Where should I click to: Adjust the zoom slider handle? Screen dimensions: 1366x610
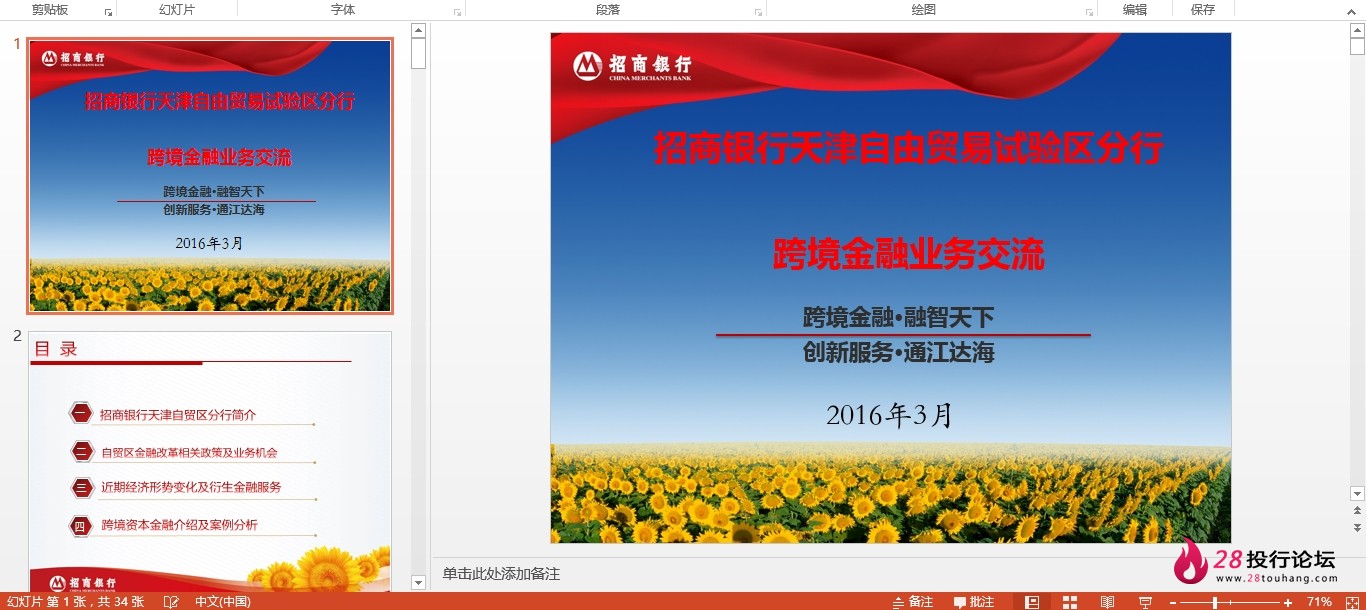point(1215,602)
